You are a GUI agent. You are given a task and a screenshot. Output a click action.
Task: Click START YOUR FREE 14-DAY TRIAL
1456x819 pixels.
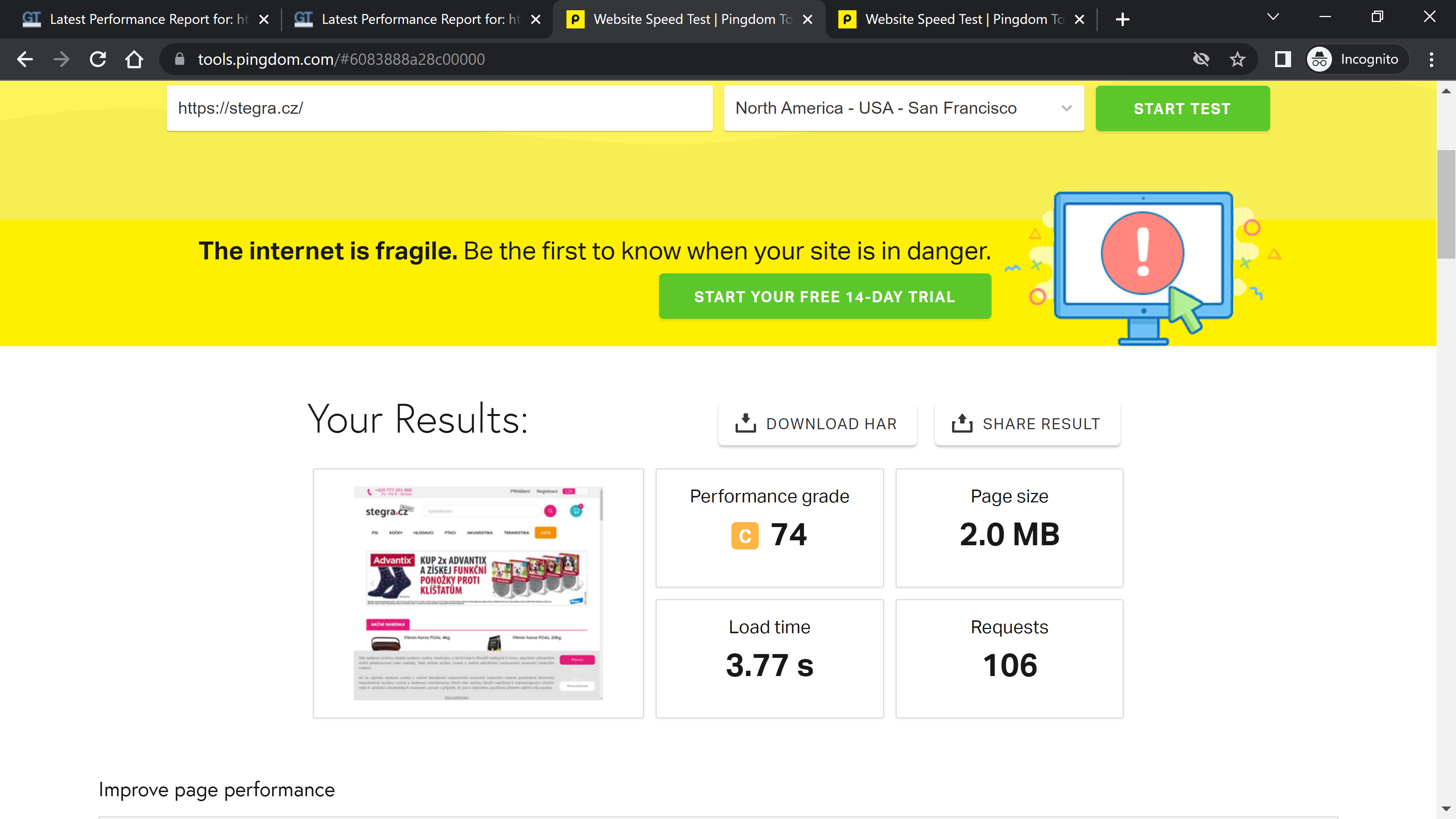tap(825, 297)
